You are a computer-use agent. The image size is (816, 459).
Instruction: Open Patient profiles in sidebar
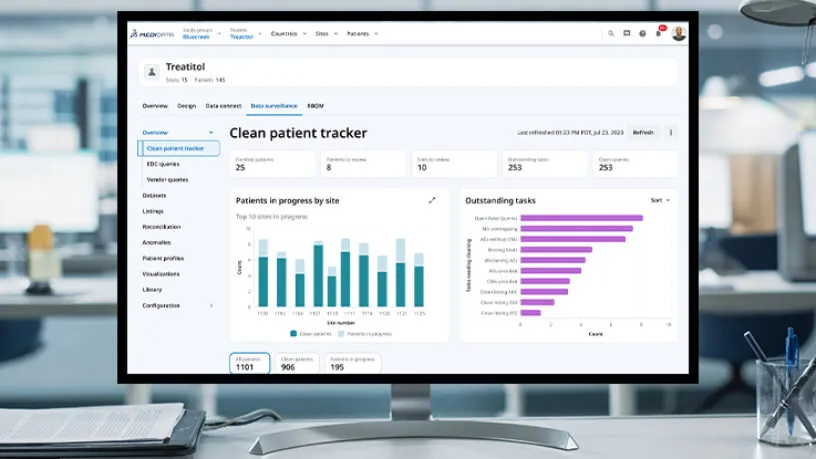[x=163, y=258]
